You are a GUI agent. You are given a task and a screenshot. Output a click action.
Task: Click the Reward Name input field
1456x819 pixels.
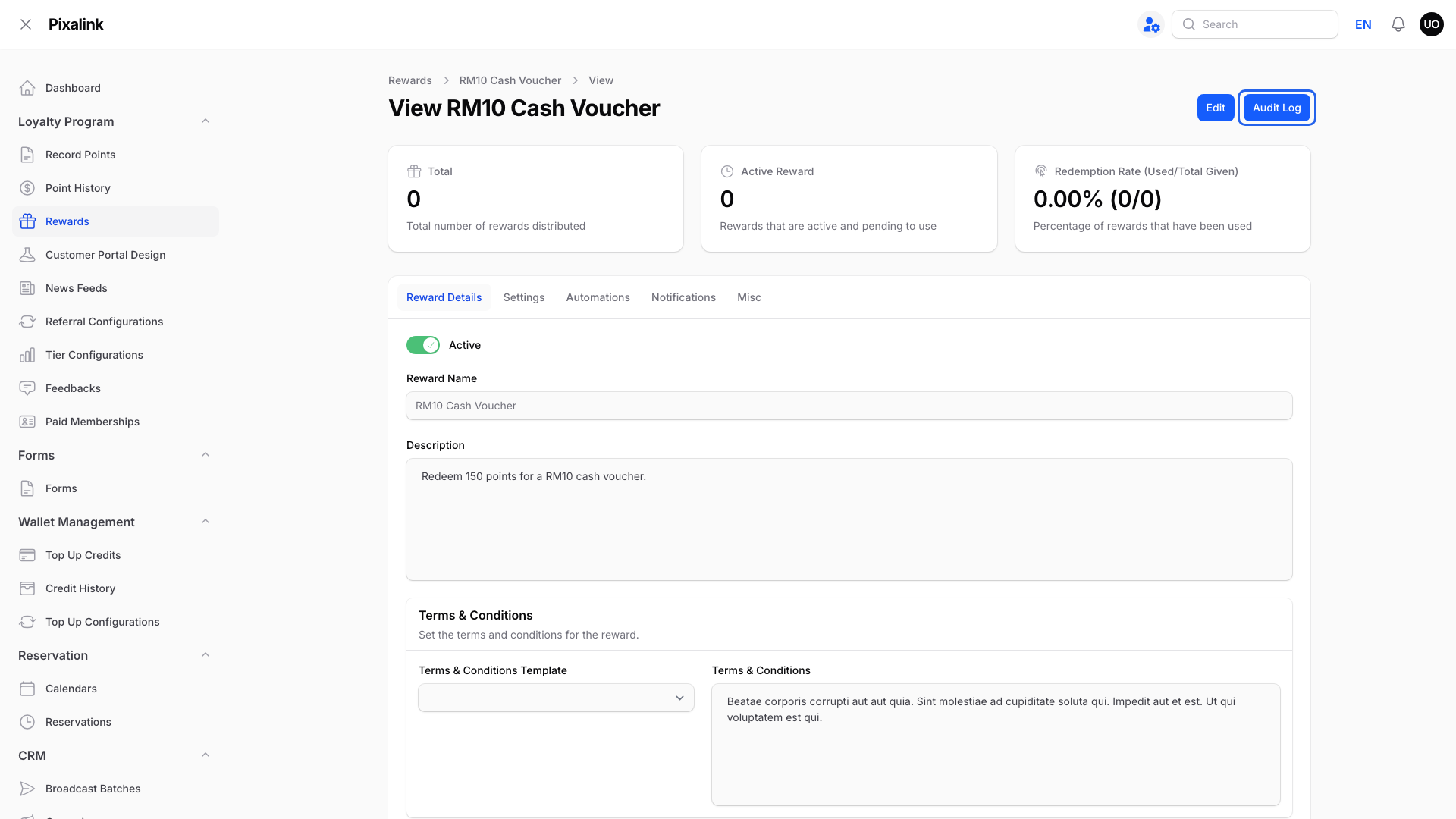[849, 406]
